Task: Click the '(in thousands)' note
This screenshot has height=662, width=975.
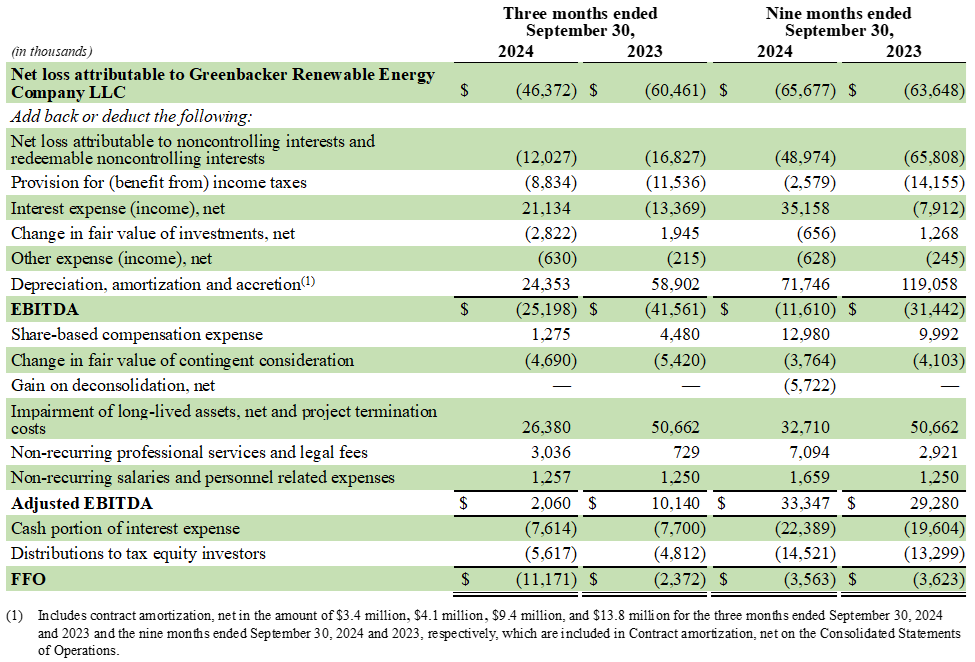Action: click(51, 52)
